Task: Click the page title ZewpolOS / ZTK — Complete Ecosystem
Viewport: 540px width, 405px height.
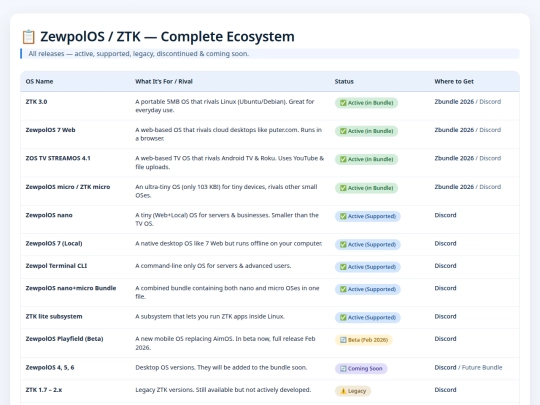Action: click(x=167, y=37)
